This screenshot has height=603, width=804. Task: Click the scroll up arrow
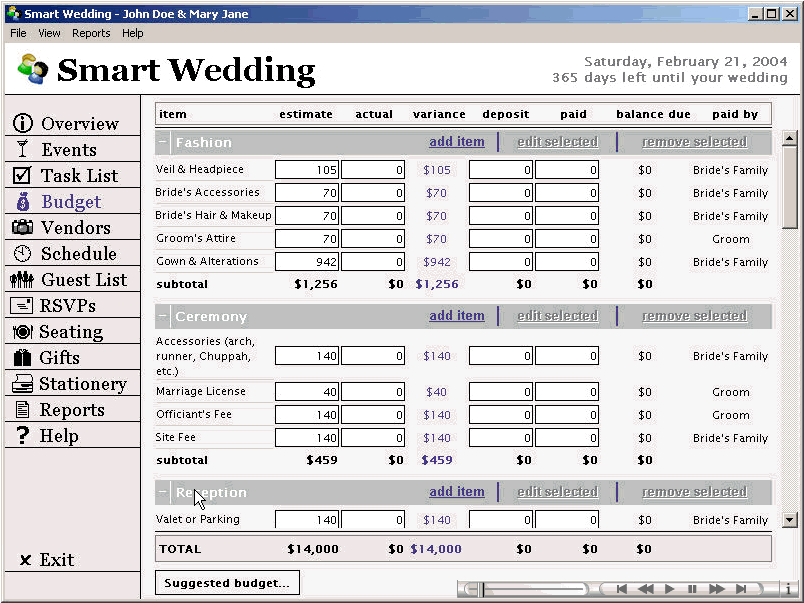pyautogui.click(x=790, y=138)
